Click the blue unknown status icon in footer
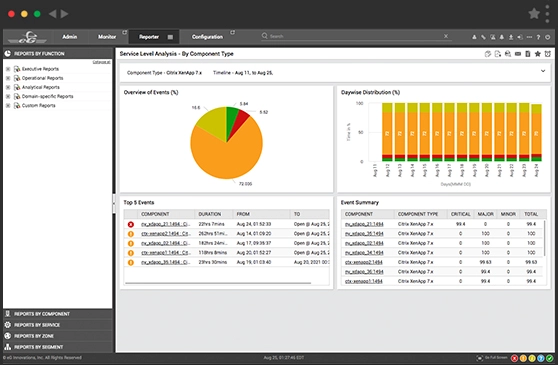Screen dimensions: 558x365 (x=541, y=358)
